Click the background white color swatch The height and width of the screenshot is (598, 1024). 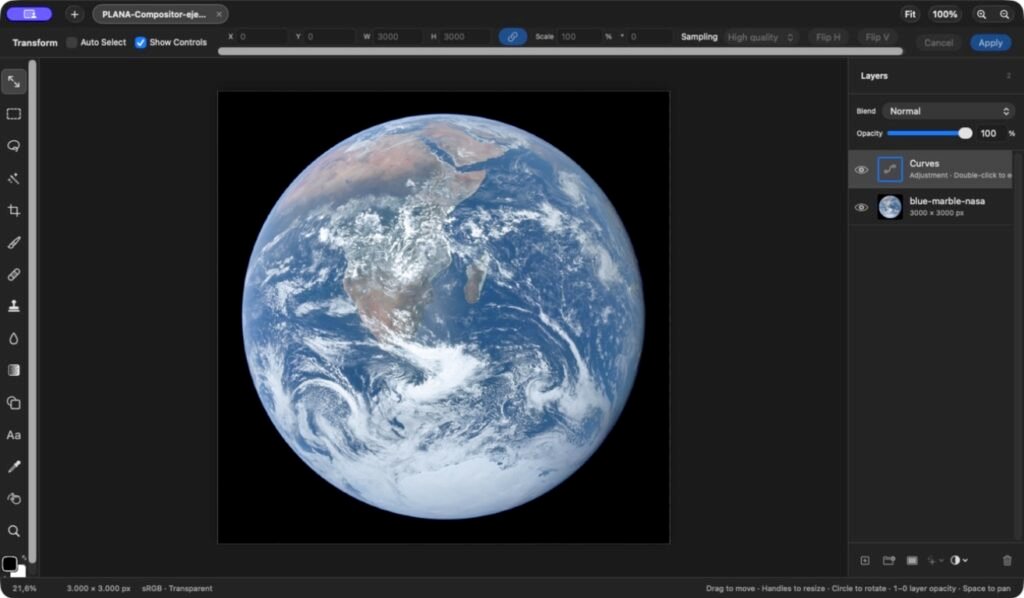click(x=21, y=573)
